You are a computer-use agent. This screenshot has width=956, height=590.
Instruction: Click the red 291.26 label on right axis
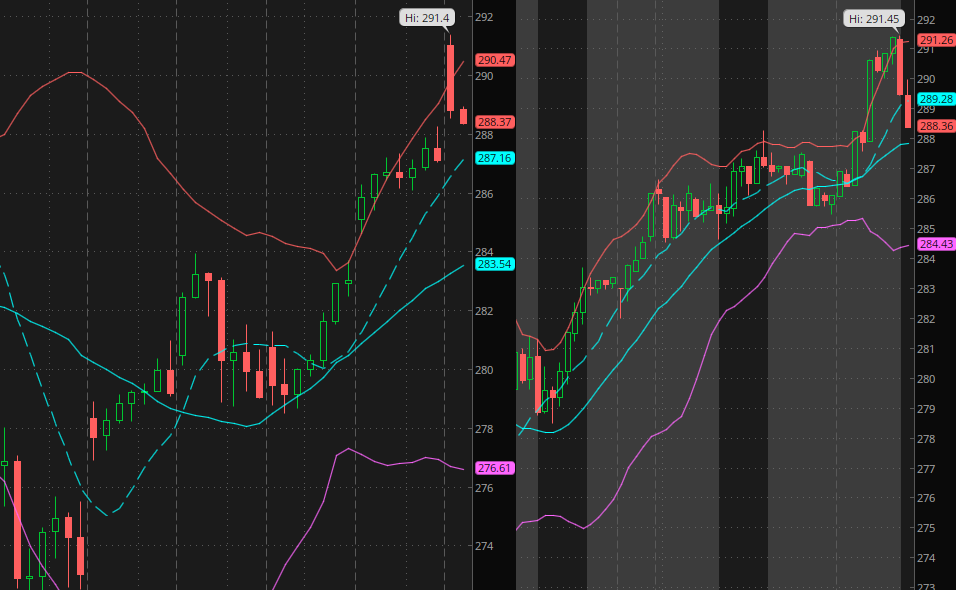coord(936,40)
